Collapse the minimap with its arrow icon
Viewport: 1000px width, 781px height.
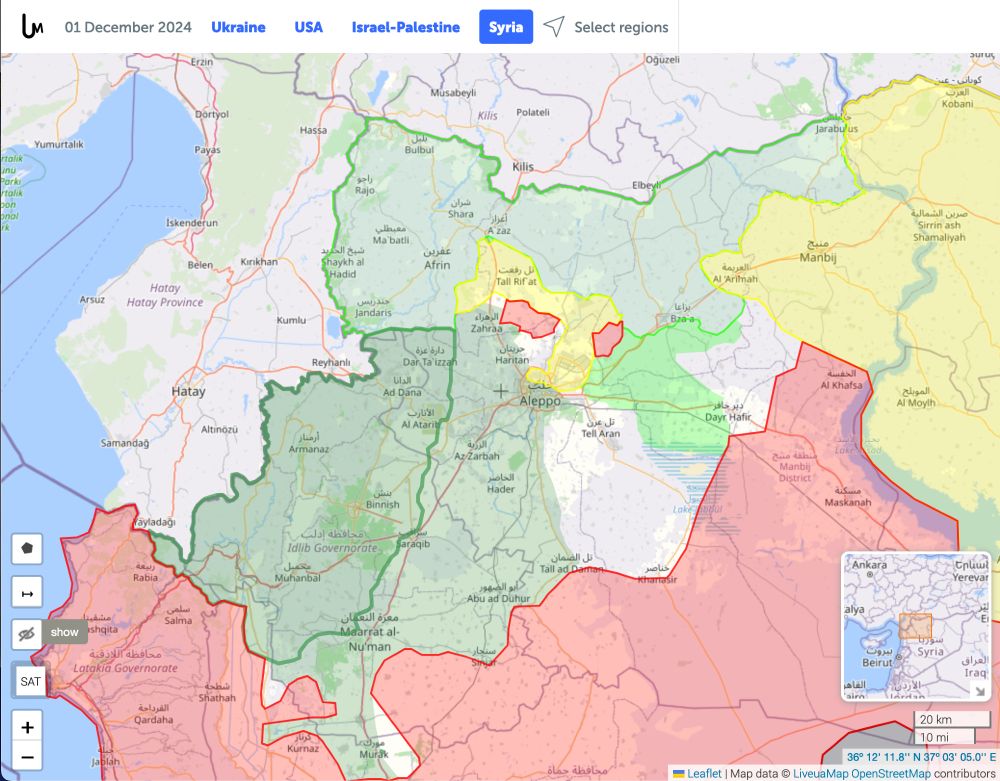tap(979, 691)
